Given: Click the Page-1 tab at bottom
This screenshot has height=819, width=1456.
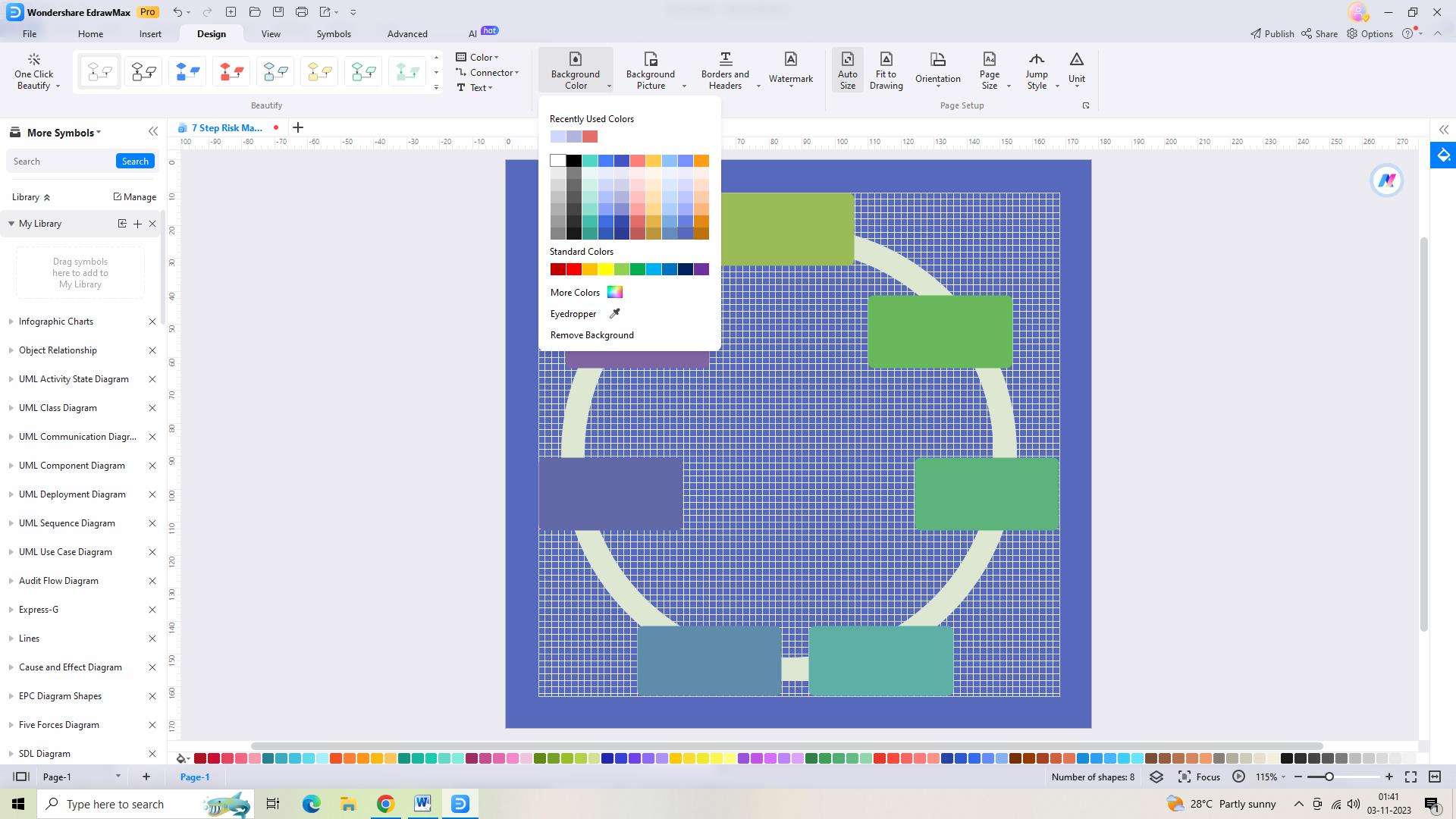Looking at the screenshot, I should pos(196,777).
